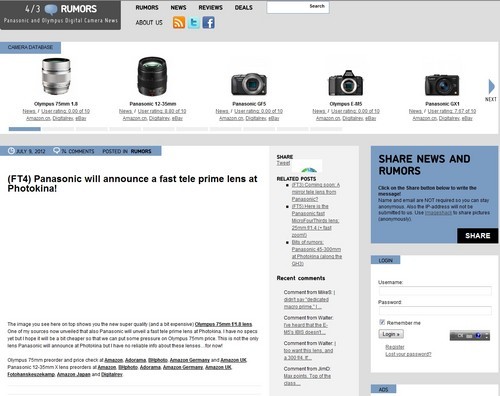Screen dimensions: 500x396
Task: Click the clock date icon on post
Action: [11, 151]
